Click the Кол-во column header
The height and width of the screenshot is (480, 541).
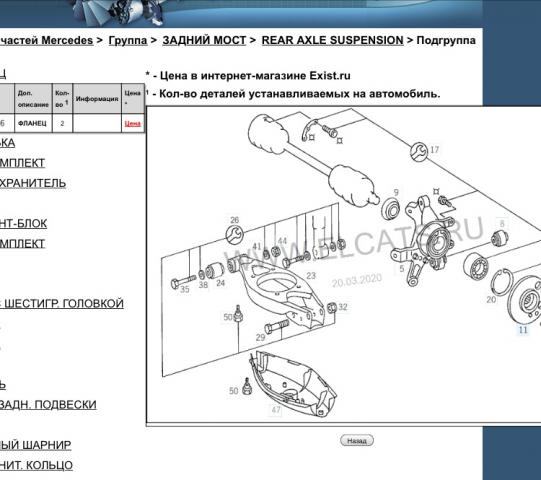62,99
